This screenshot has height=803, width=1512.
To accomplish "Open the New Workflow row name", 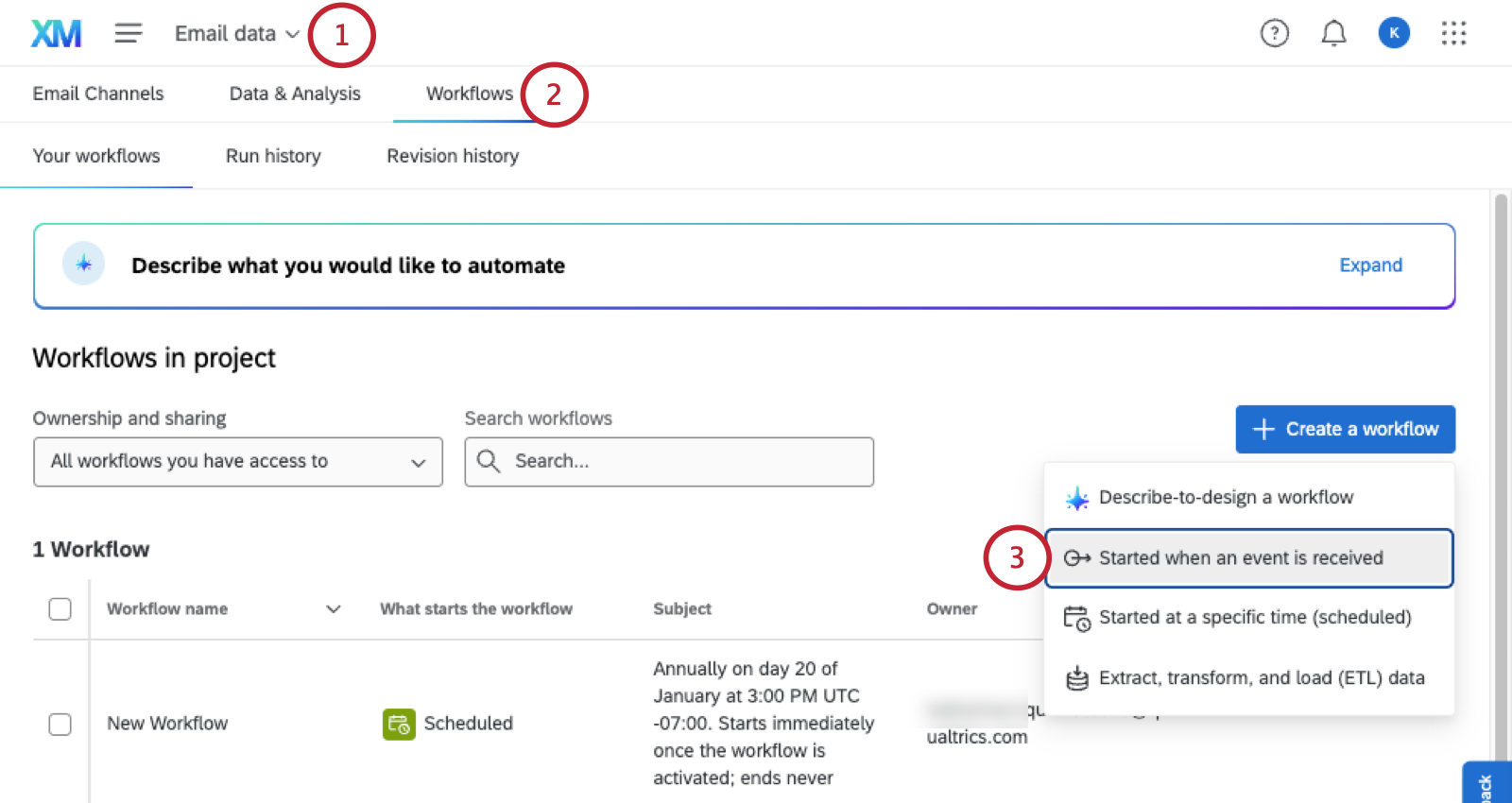I will pos(167,724).
